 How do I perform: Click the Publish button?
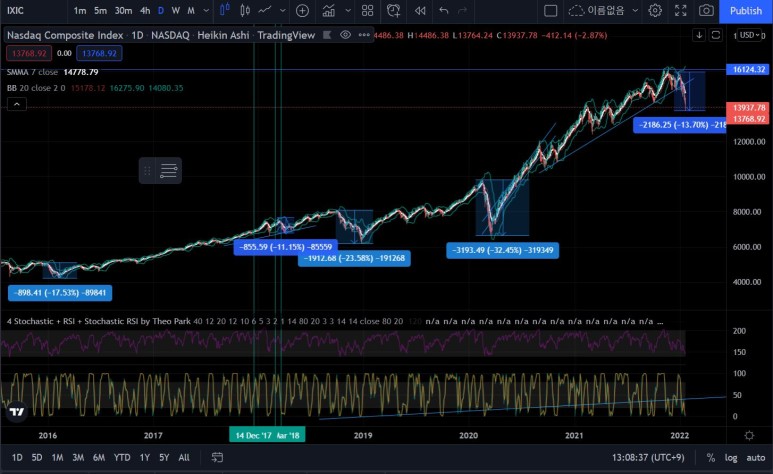pos(745,11)
